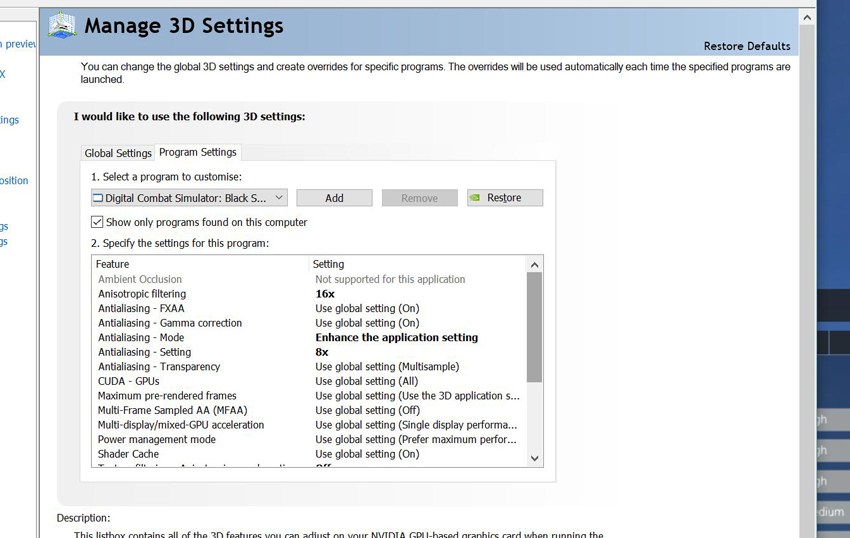Select Multi-Frame Sampled AA (MFAA) feature
The image size is (850, 538).
click(172, 411)
